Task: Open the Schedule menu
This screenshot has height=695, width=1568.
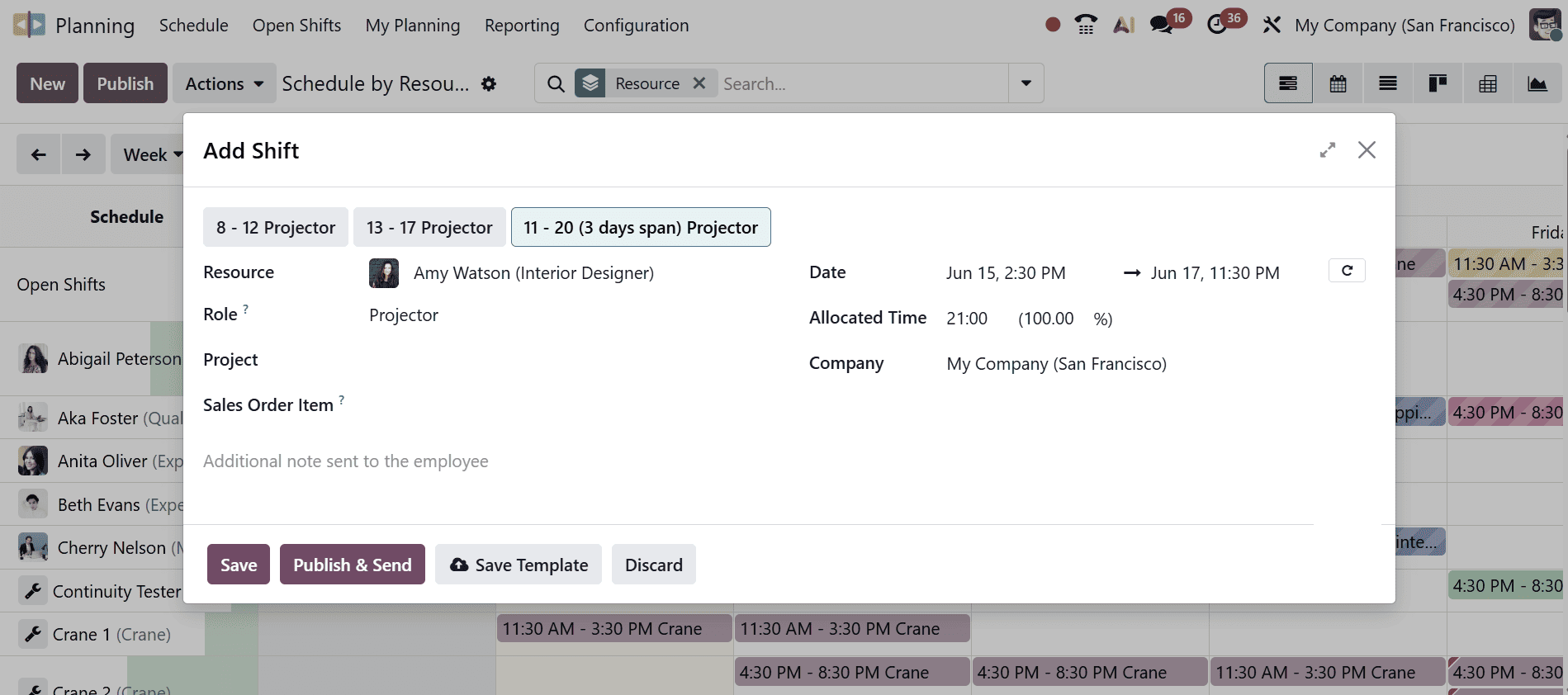Action: coord(193,25)
